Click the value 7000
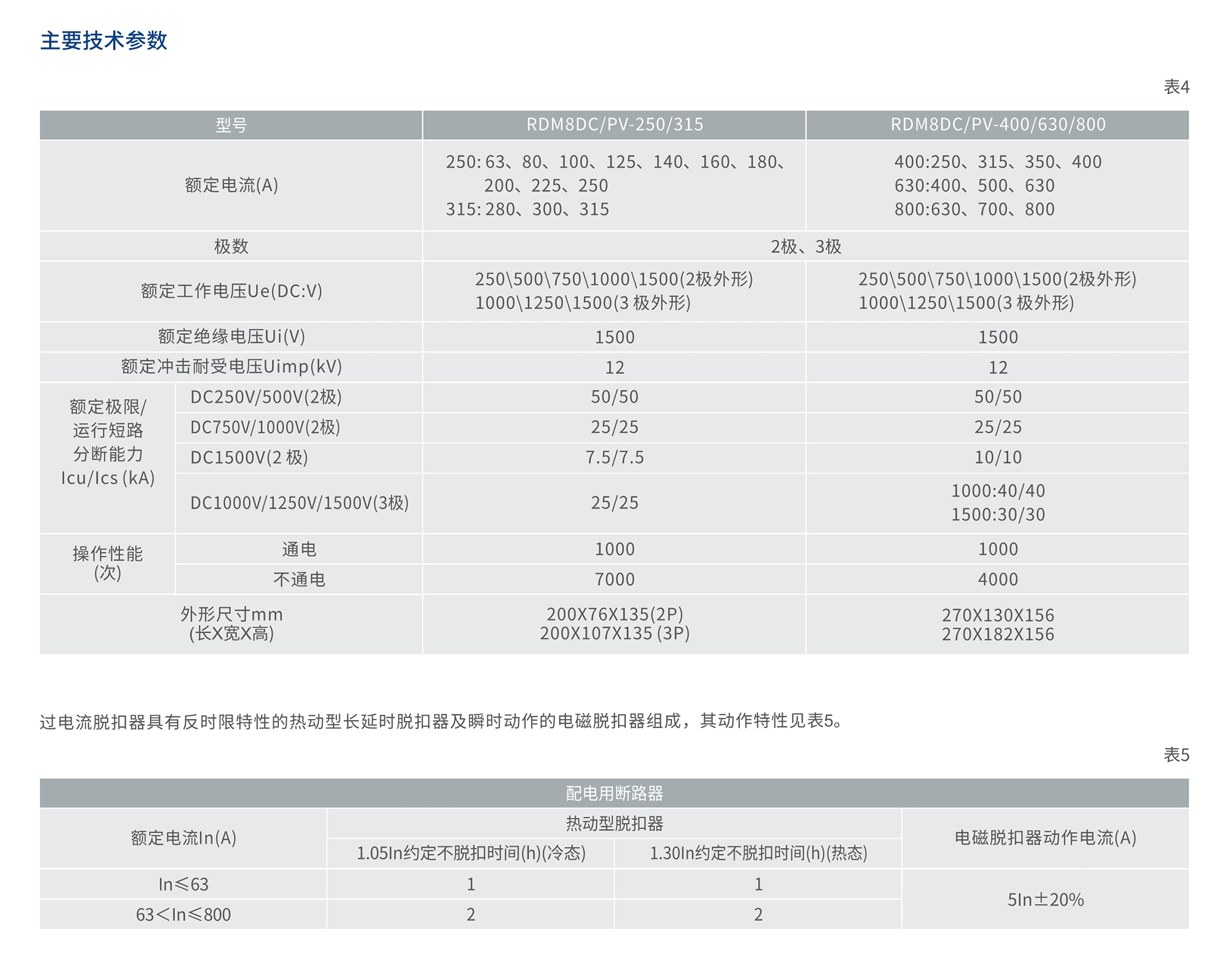This screenshot has width=1228, height=980. 615,580
